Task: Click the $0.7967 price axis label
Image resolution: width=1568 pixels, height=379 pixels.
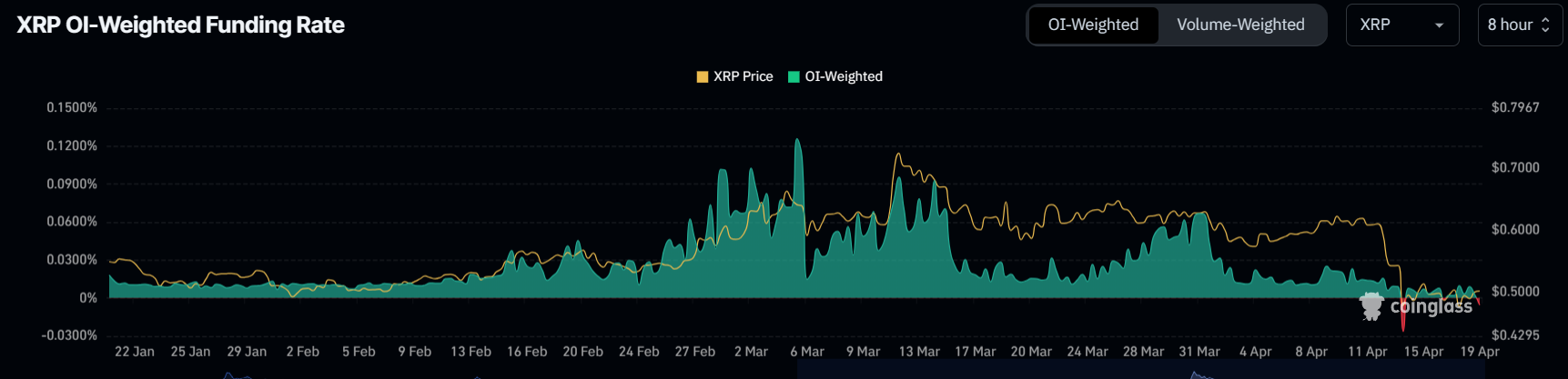Action: coord(1515,107)
